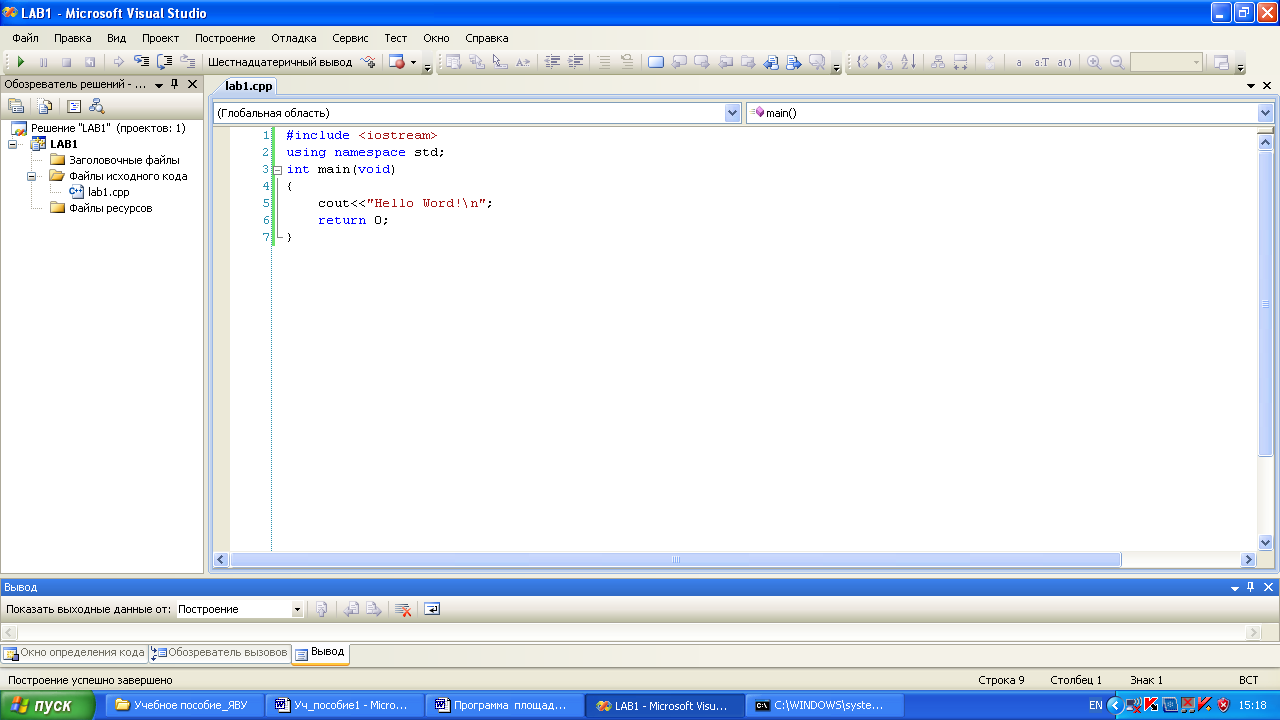The width and height of the screenshot is (1280, 720).
Task: Click Find Message in Code output icon
Action: 321,609
